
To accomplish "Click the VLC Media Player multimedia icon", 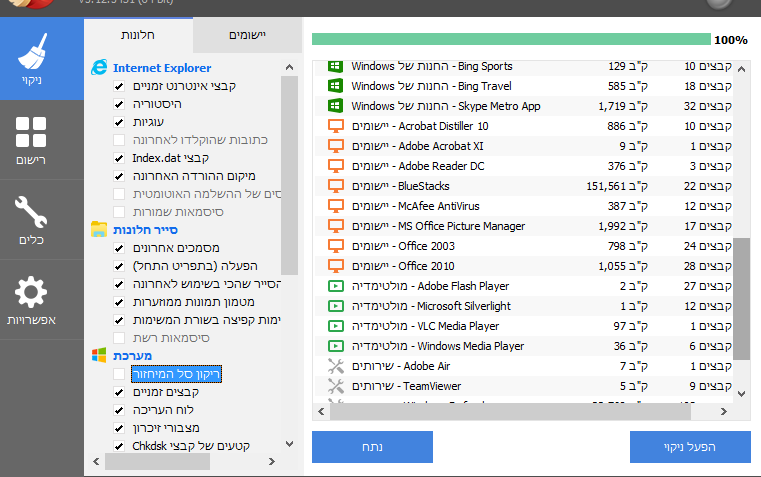I will tap(335, 326).
